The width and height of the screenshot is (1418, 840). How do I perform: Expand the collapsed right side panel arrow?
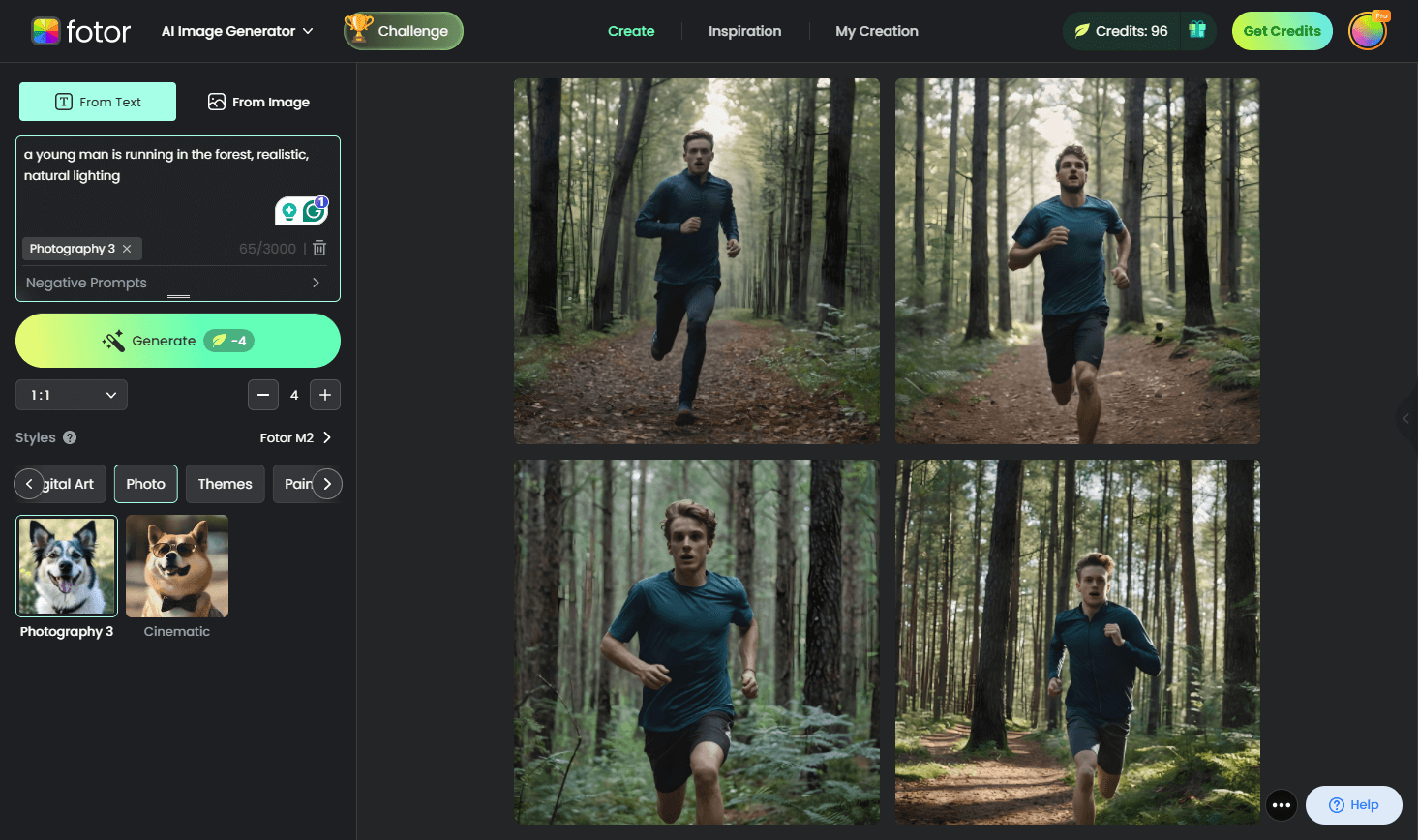pos(1407,419)
